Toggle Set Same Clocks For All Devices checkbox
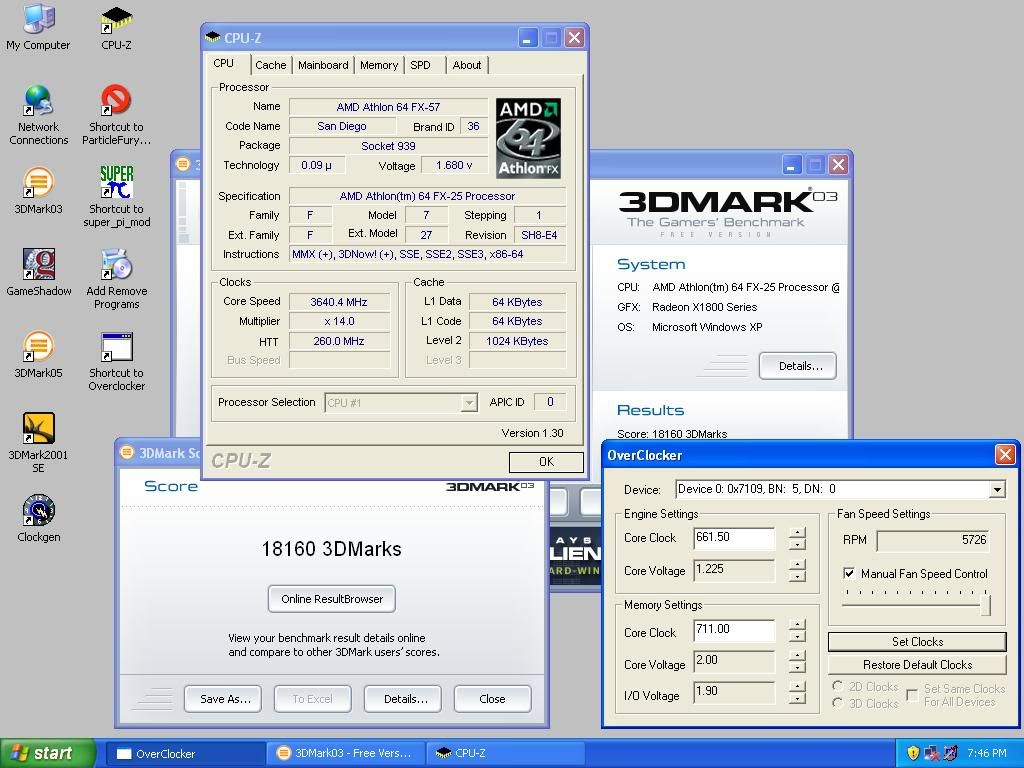Image resolution: width=1024 pixels, height=768 pixels. (914, 695)
